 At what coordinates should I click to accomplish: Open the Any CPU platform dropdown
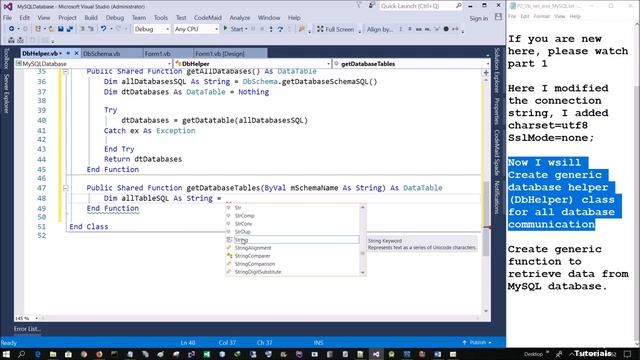tap(196, 29)
